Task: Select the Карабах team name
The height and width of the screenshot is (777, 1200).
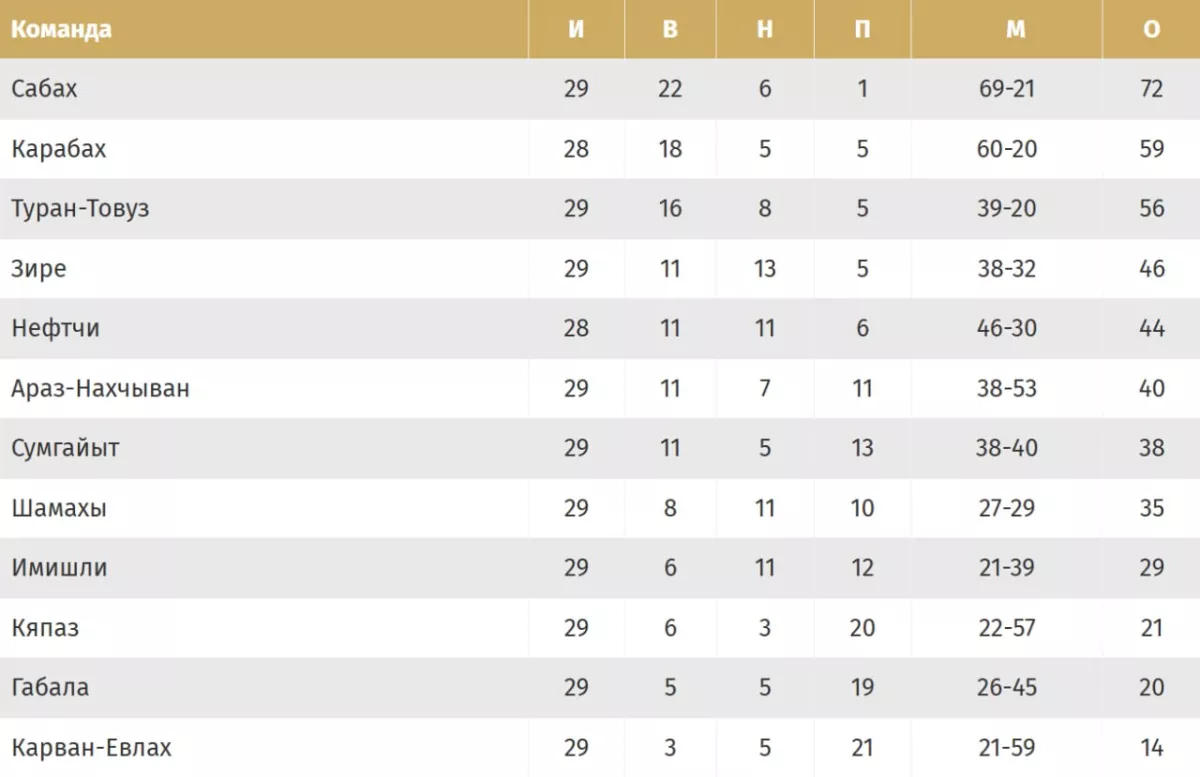Action: [x=58, y=149]
